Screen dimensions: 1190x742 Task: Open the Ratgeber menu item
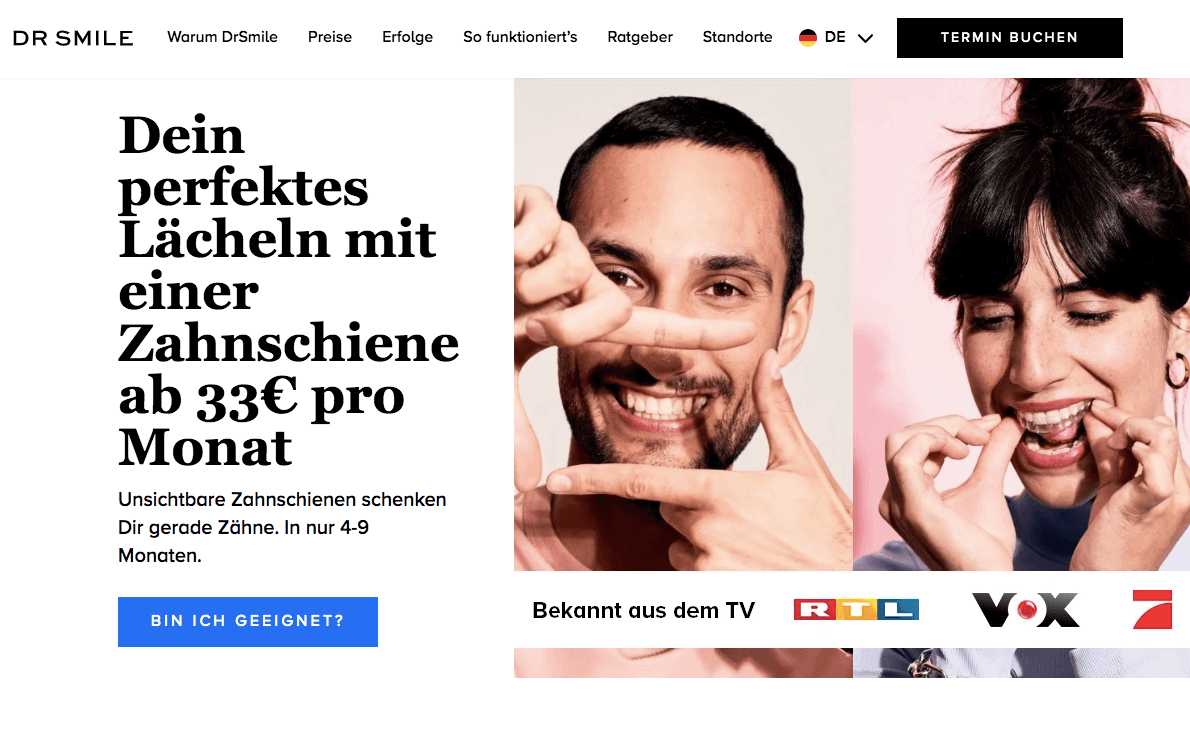click(x=640, y=37)
